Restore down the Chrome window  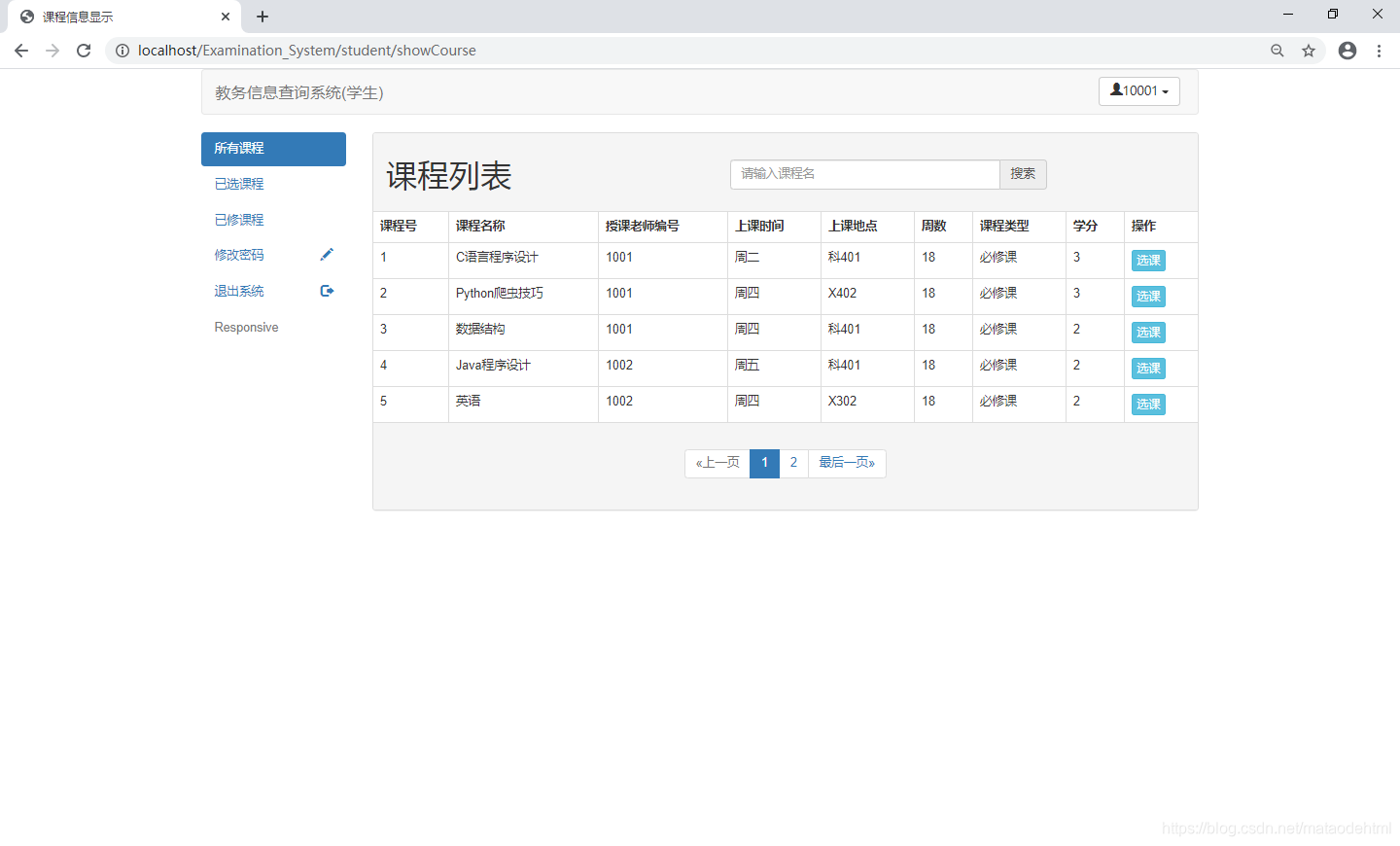(x=1333, y=15)
